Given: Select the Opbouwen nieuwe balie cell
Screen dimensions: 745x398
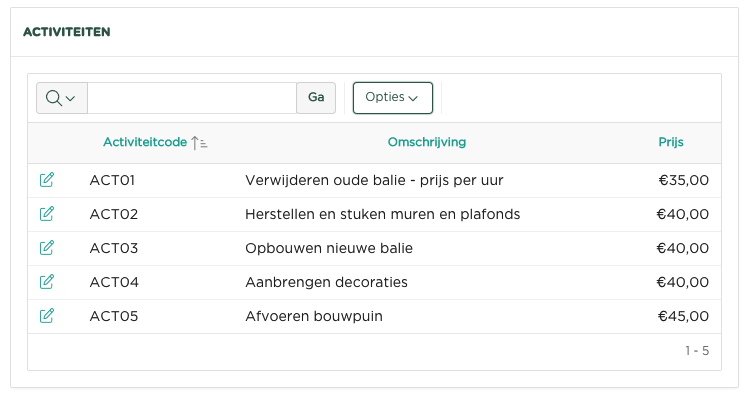Looking at the screenshot, I should click(329, 248).
